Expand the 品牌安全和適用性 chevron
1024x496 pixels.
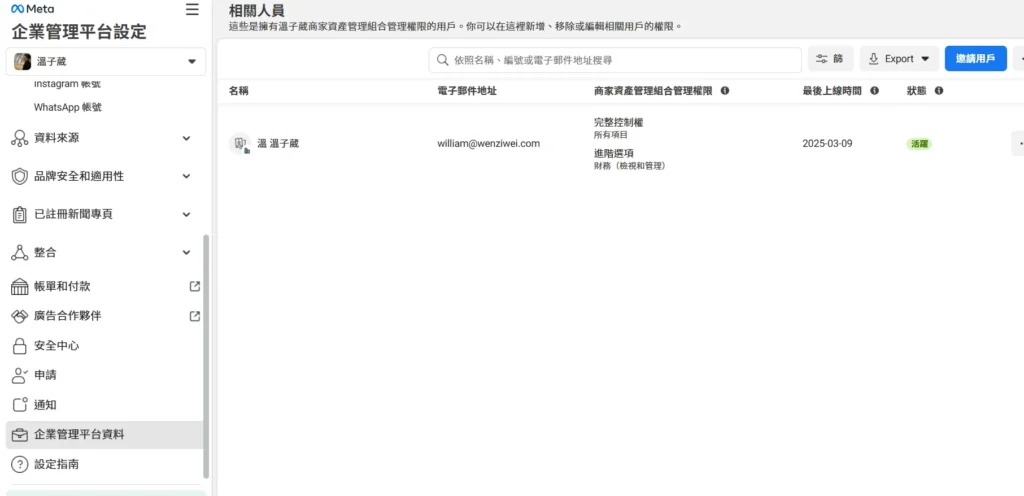(x=186, y=176)
